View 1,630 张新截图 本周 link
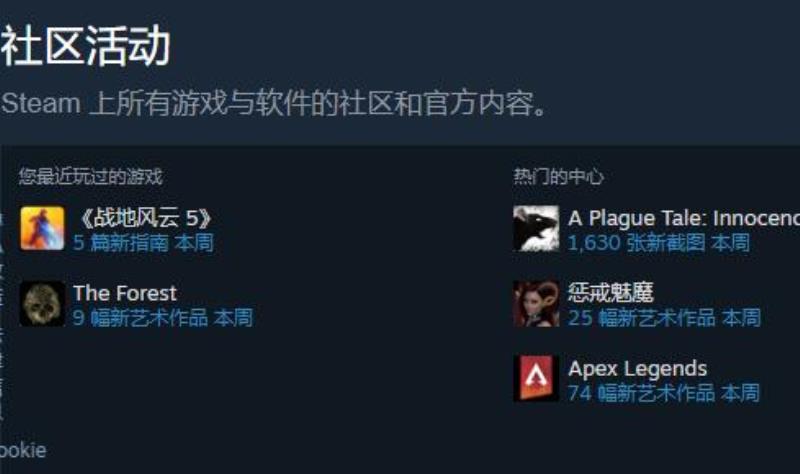 click(x=659, y=243)
